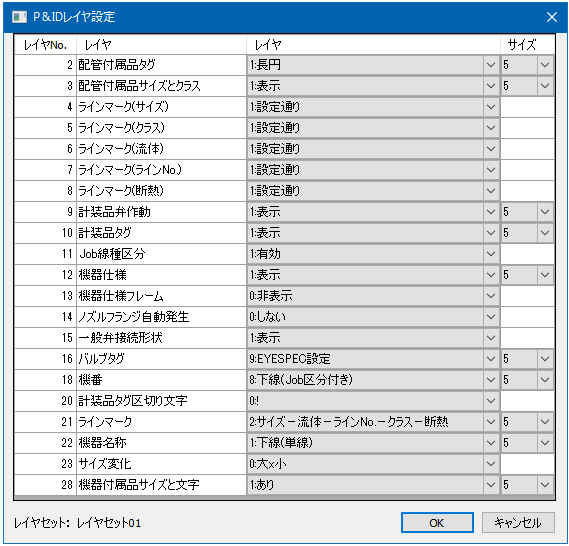Select the 一般弁接続形状 row label
Viewport: 569px width, 546px height.
pyautogui.click(x=120, y=338)
